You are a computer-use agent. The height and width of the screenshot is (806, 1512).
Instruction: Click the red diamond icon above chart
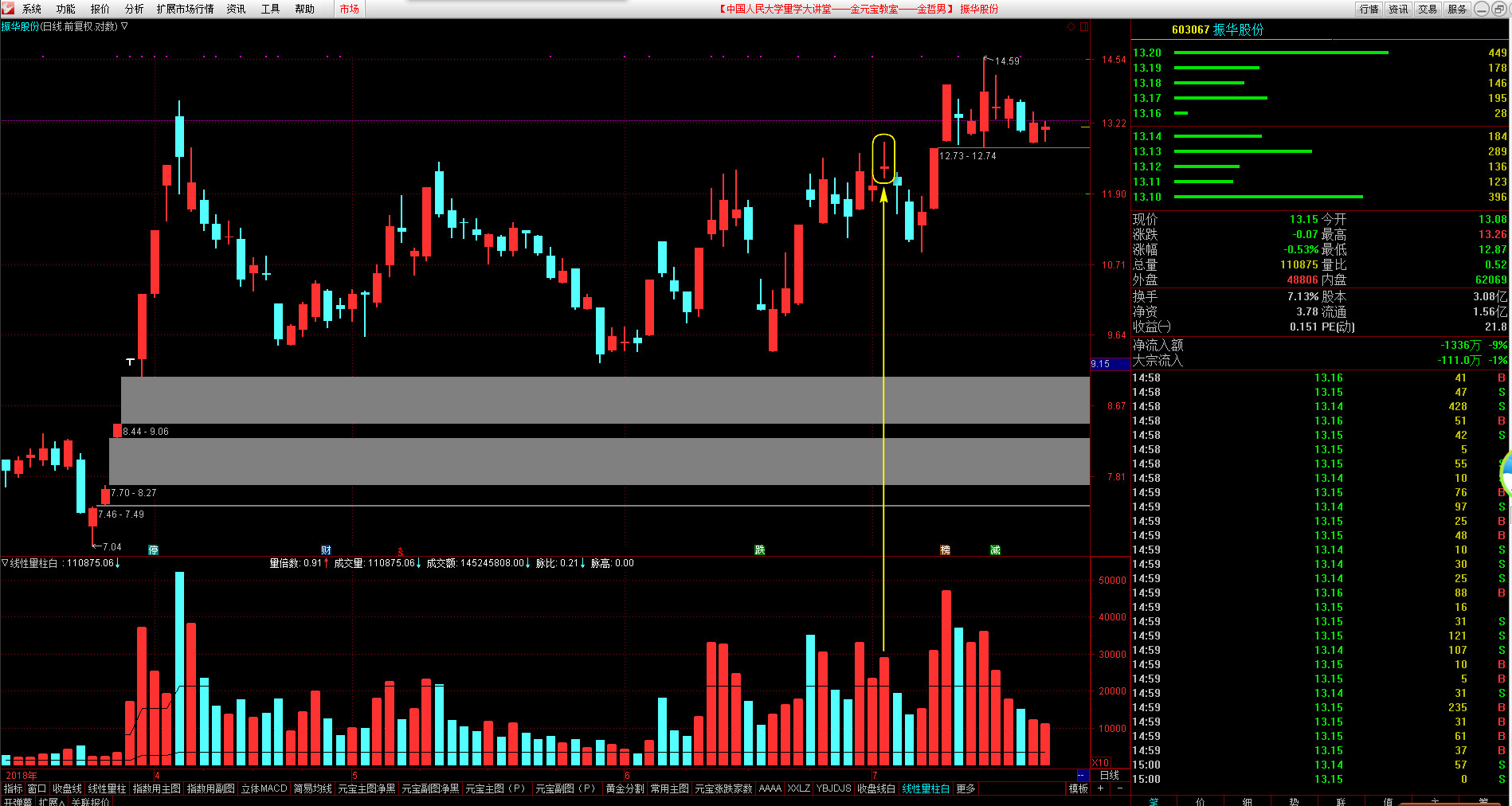click(x=1071, y=27)
